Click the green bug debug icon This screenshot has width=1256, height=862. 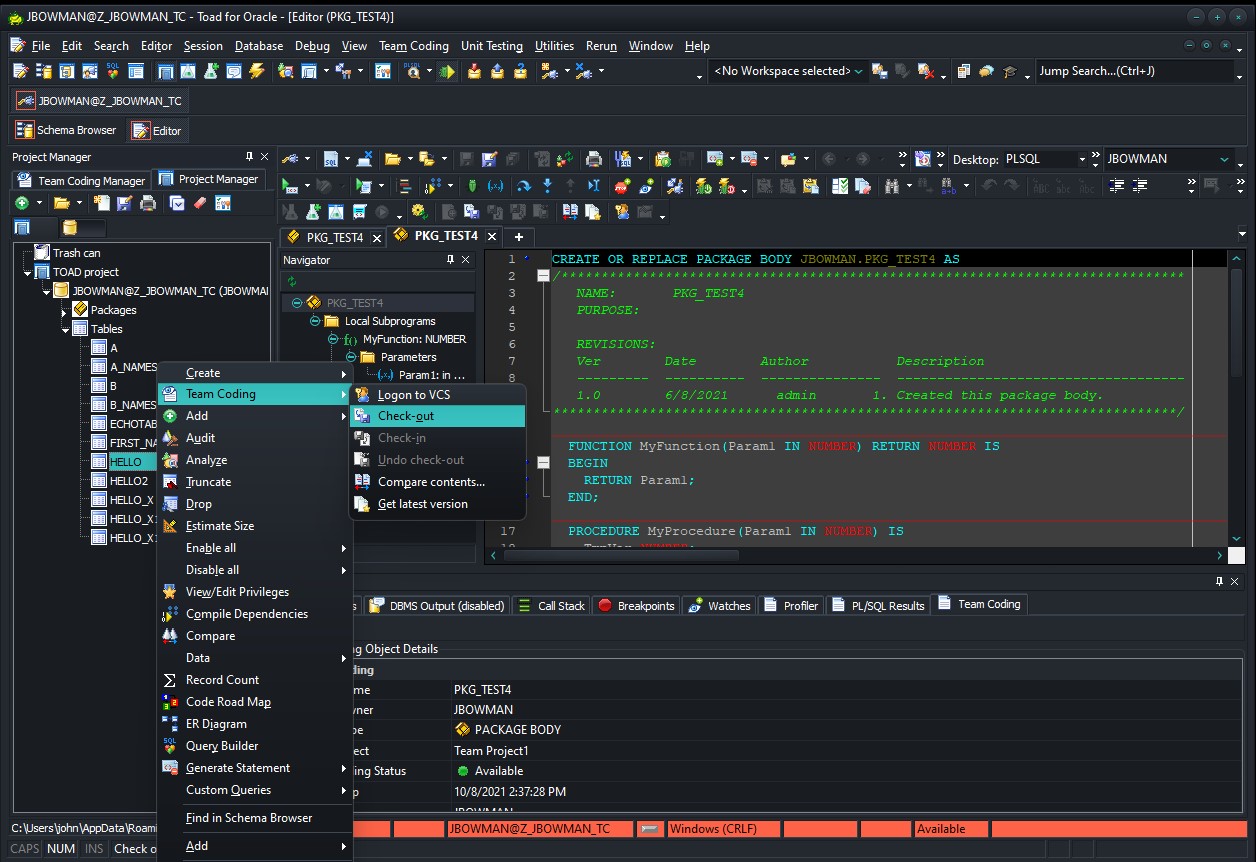(x=472, y=186)
